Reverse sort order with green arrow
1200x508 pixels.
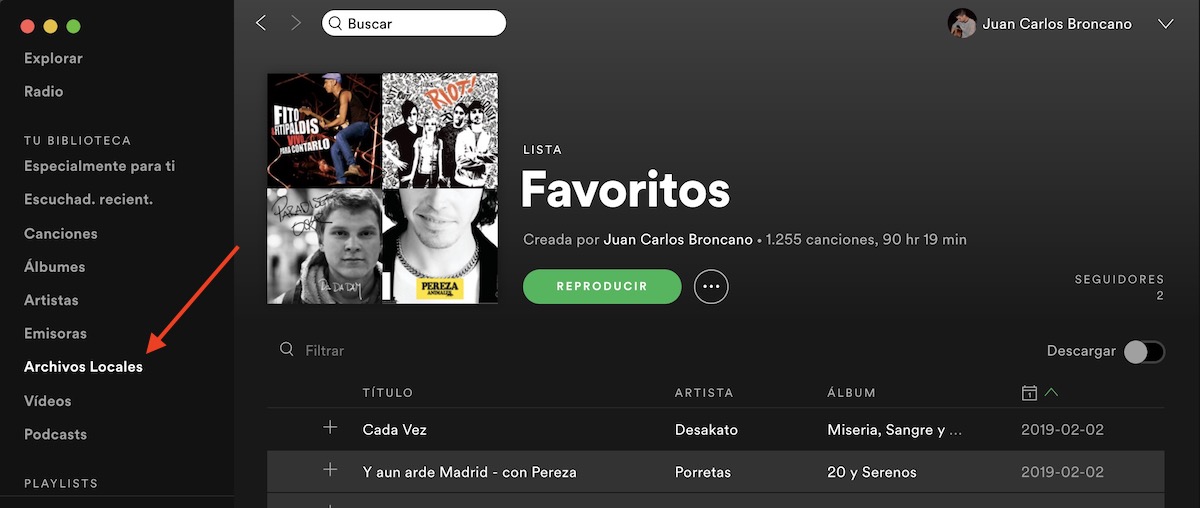click(1051, 393)
